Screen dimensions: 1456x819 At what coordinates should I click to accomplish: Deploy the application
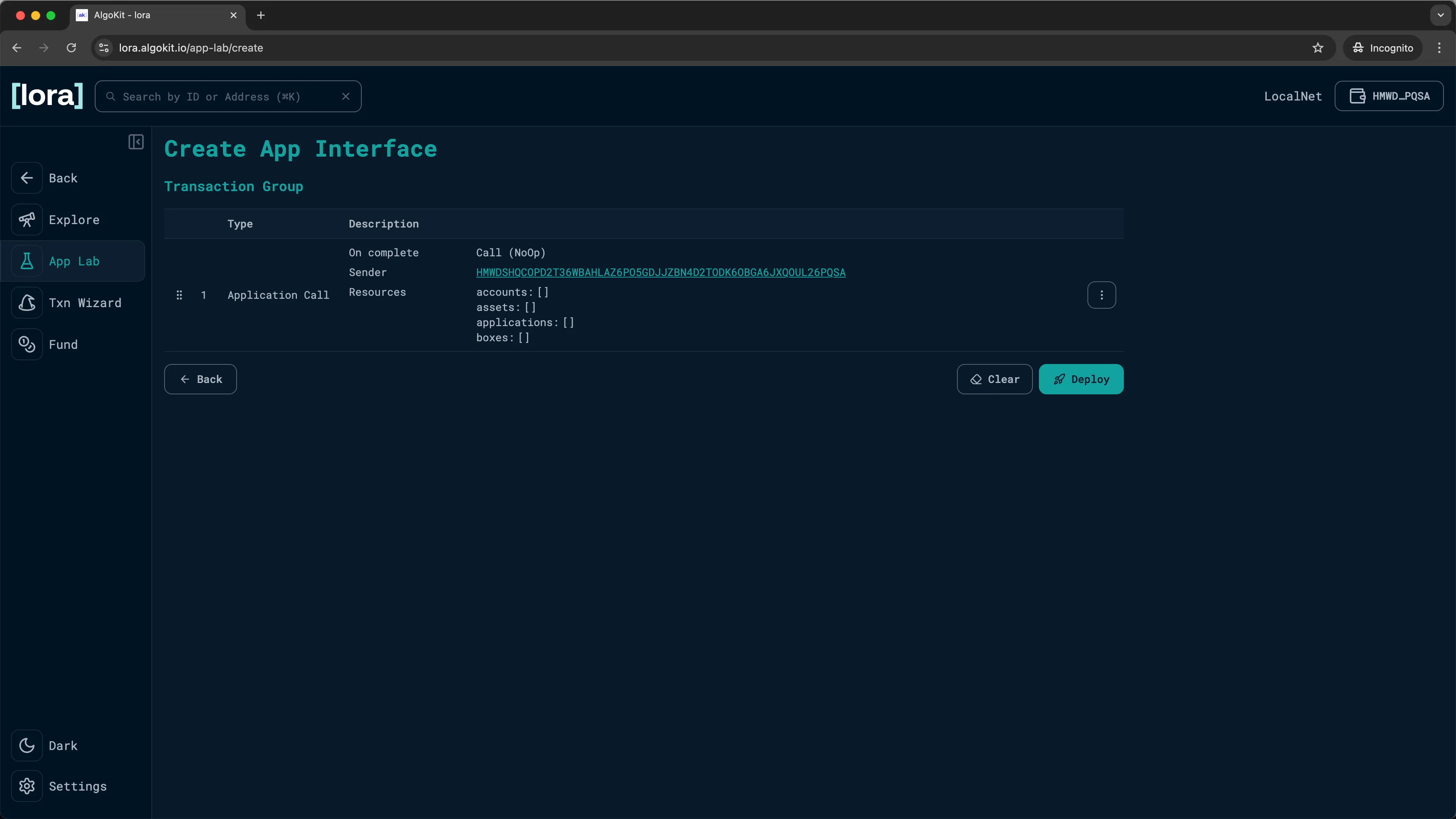(1080, 379)
